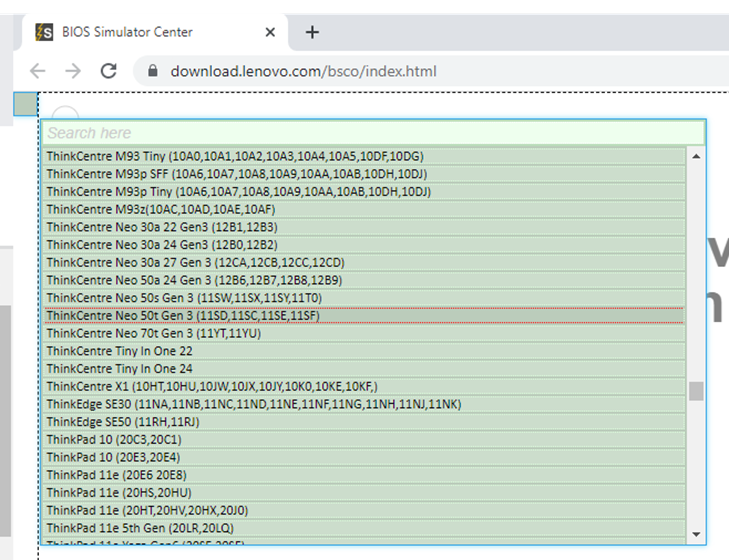Select highlighted ThinkCentre Neo 50t Gen 3
Viewport: 729px width, 560px height.
coord(364,315)
